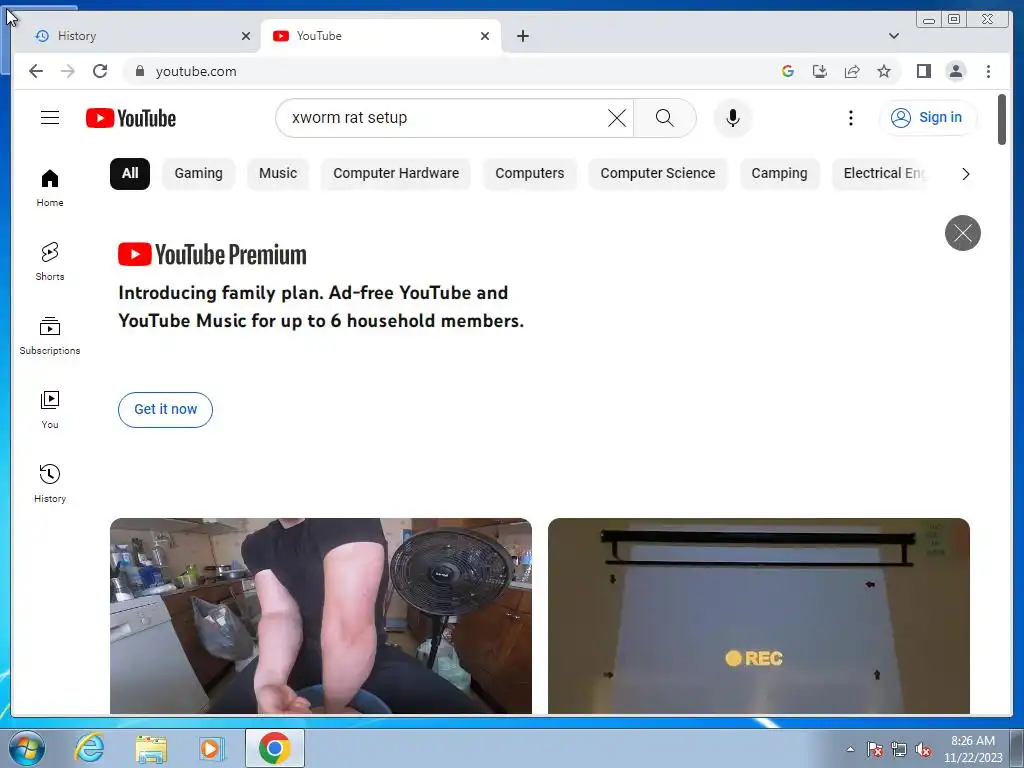Open Subscriptions in the sidebar
This screenshot has width=1024, height=768.
click(50, 336)
